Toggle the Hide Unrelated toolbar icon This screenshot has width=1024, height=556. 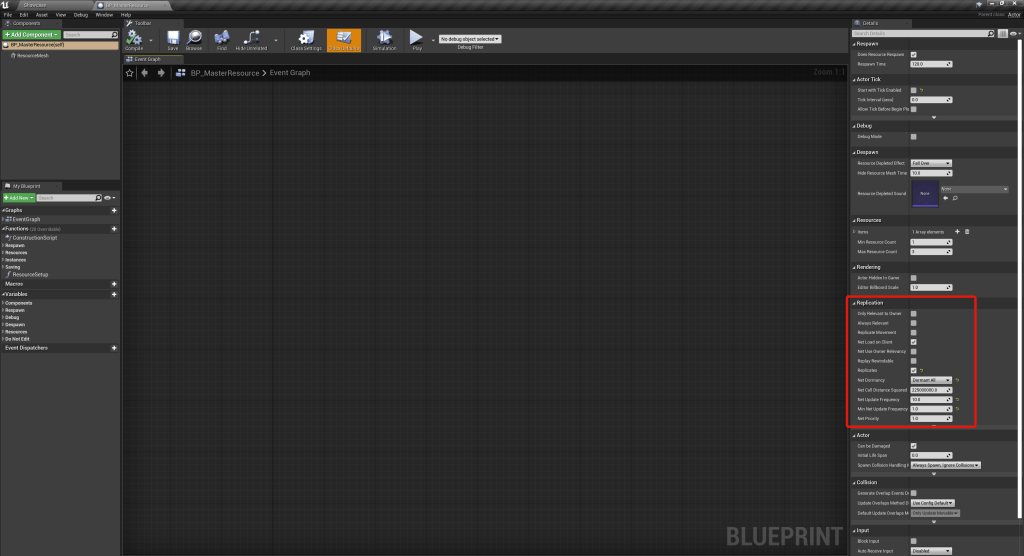[251, 38]
